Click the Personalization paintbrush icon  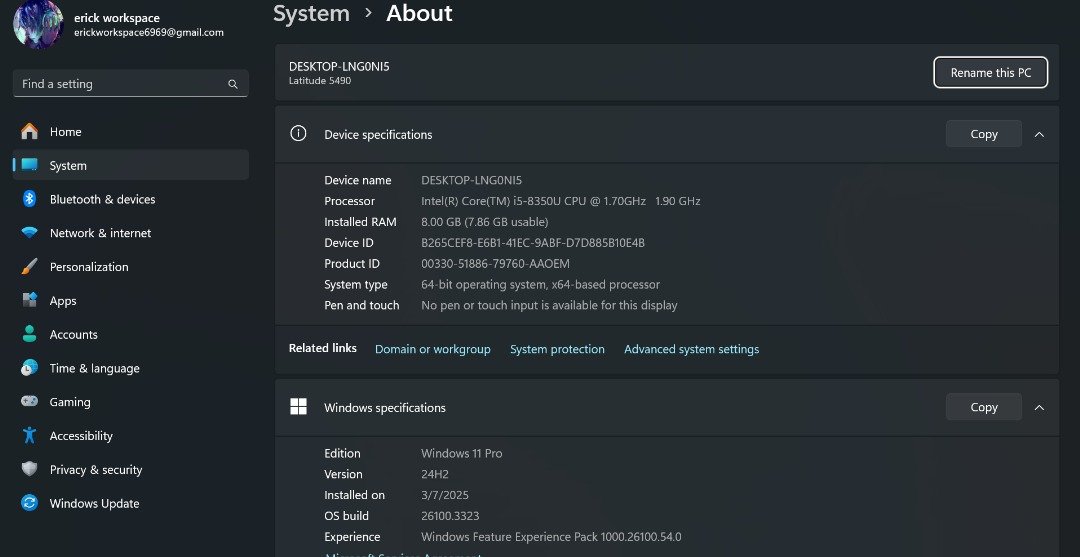(30, 266)
